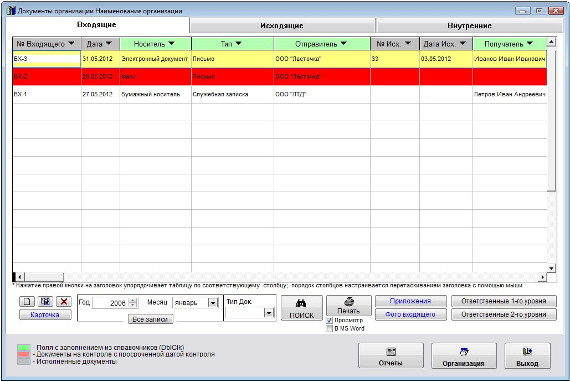Image resolution: width=570 pixels, height=382 pixels.
Task: Click horizontal scrollbar left arrow
Action: [20, 277]
